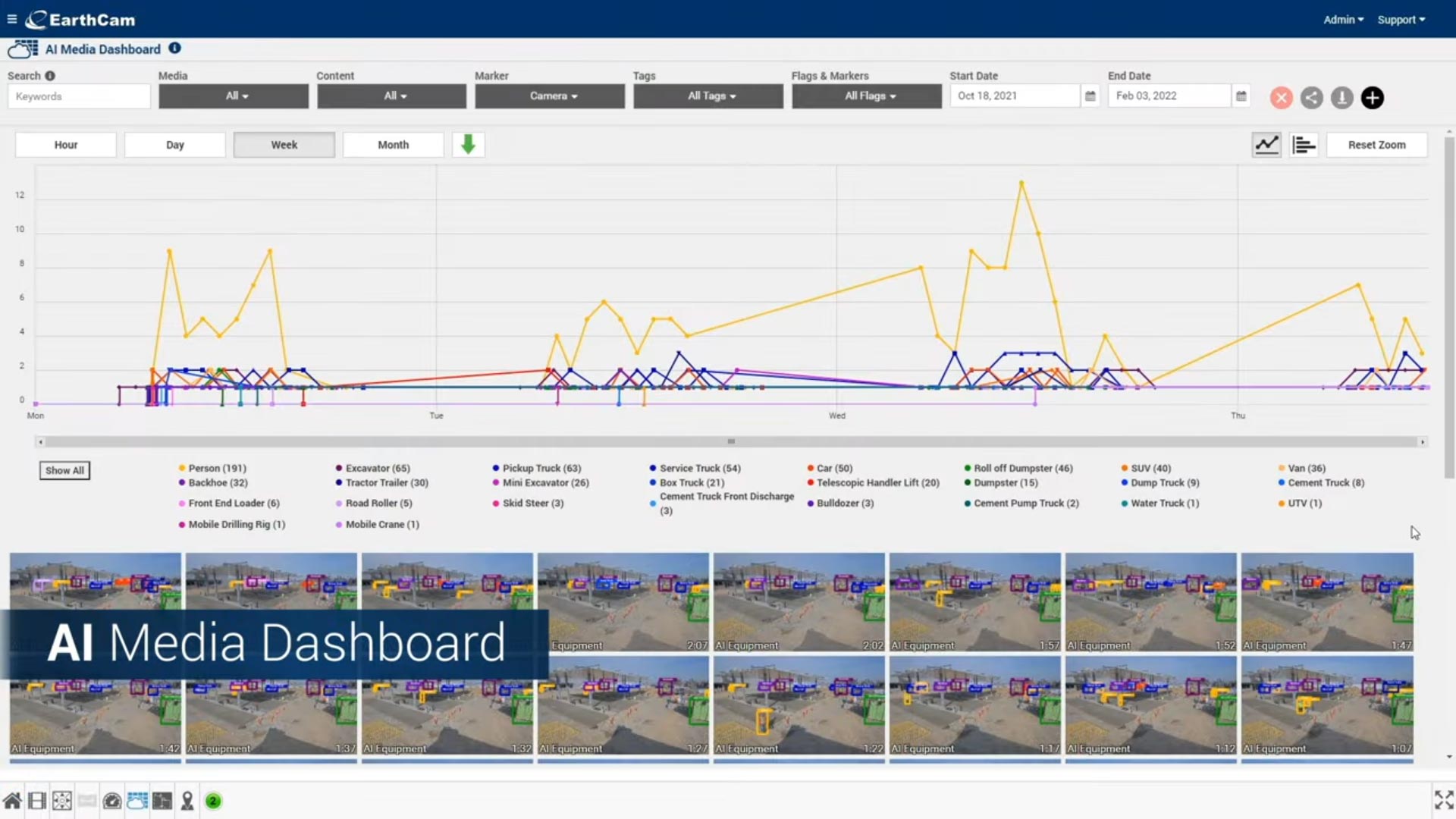Open the location pin icon

[187, 801]
